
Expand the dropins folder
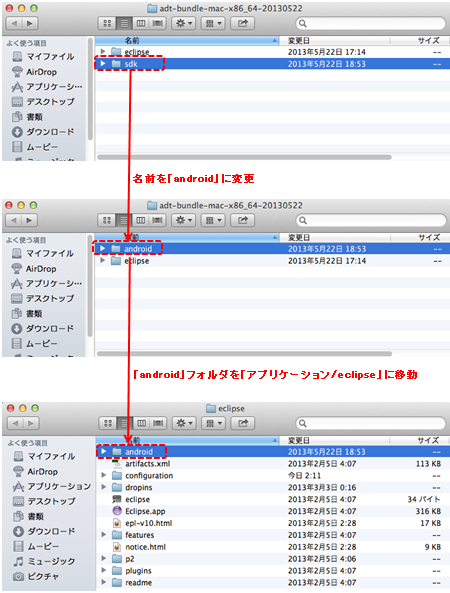tap(104, 487)
